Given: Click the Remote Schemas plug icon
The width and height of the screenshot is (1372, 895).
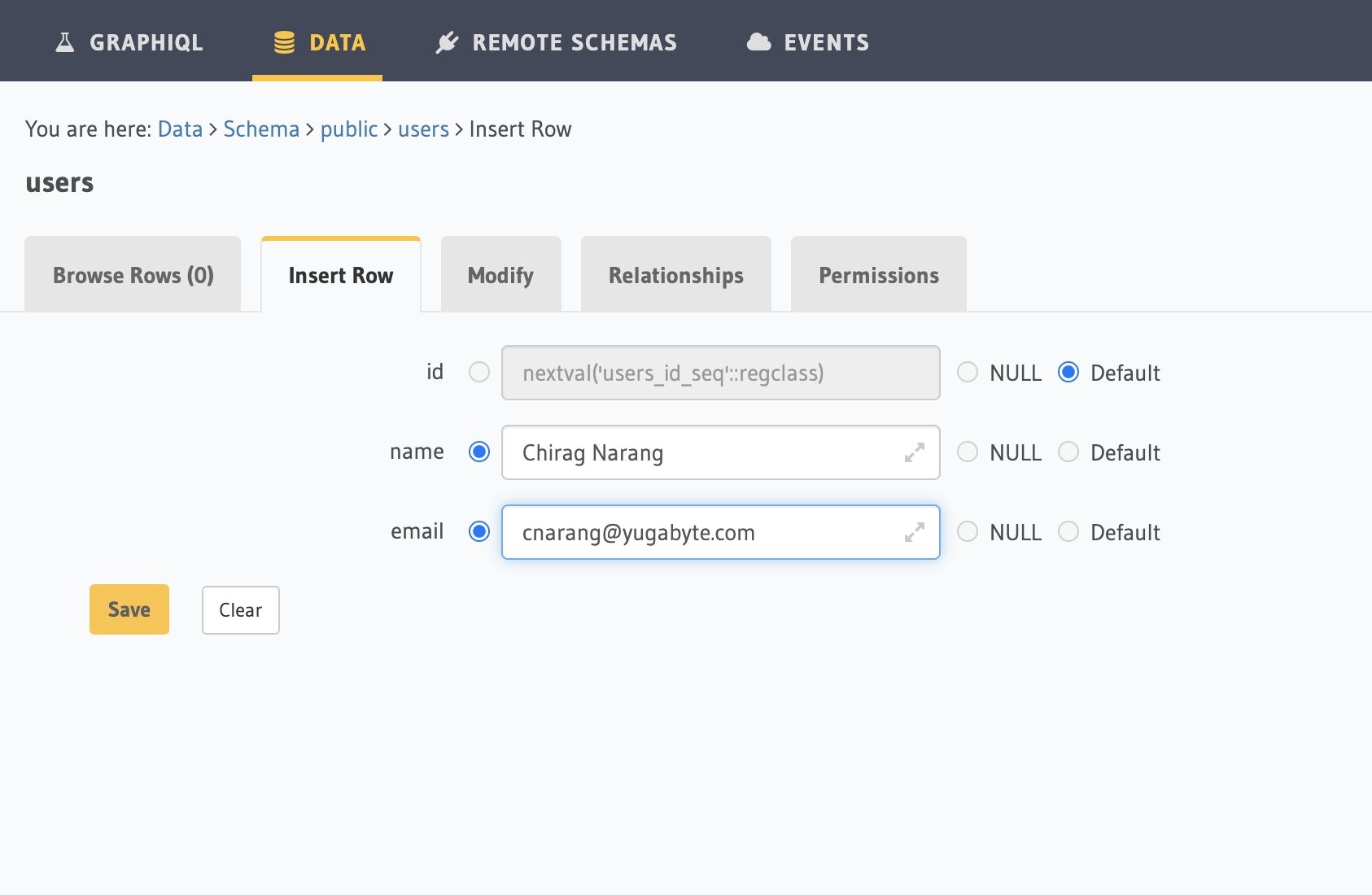Looking at the screenshot, I should tap(447, 42).
